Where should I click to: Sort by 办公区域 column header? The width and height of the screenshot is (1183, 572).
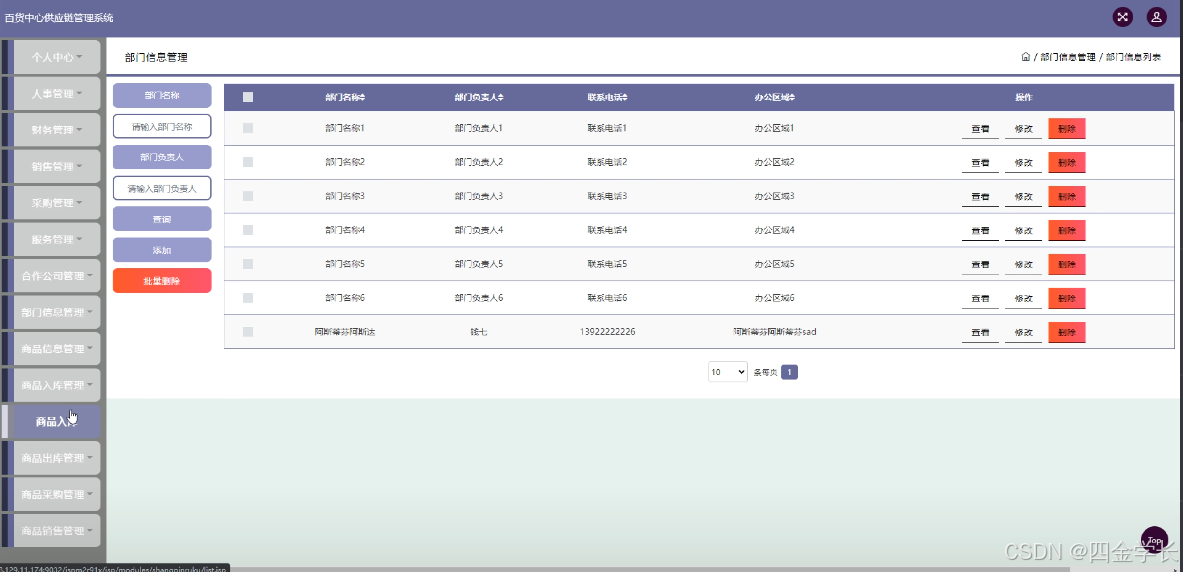(775, 97)
